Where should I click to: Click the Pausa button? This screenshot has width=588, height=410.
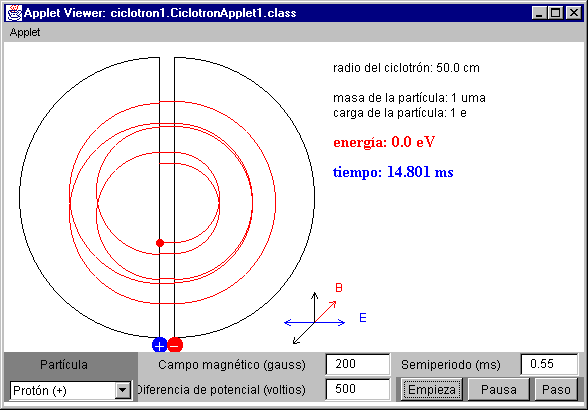[x=498, y=389]
